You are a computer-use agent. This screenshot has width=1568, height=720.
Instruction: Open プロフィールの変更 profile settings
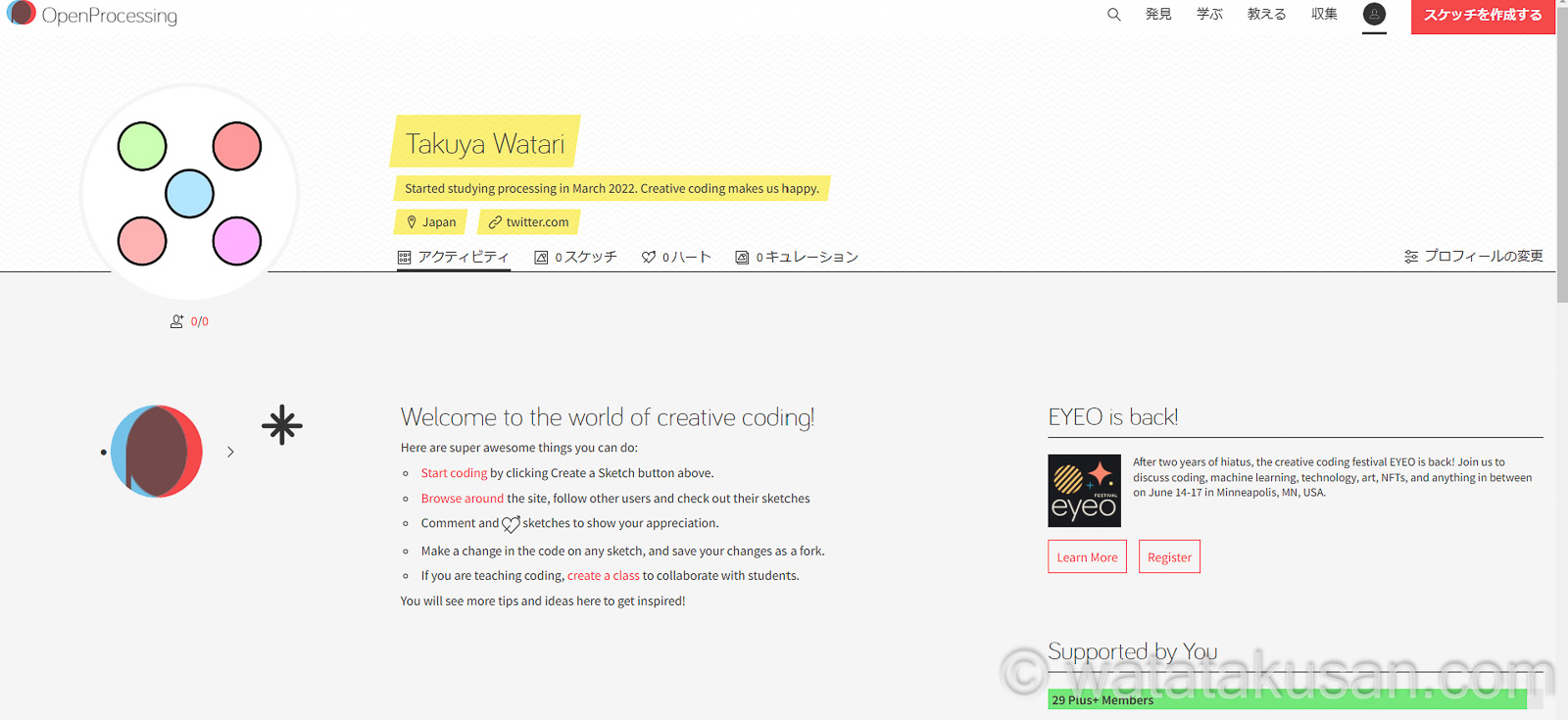(x=1473, y=257)
